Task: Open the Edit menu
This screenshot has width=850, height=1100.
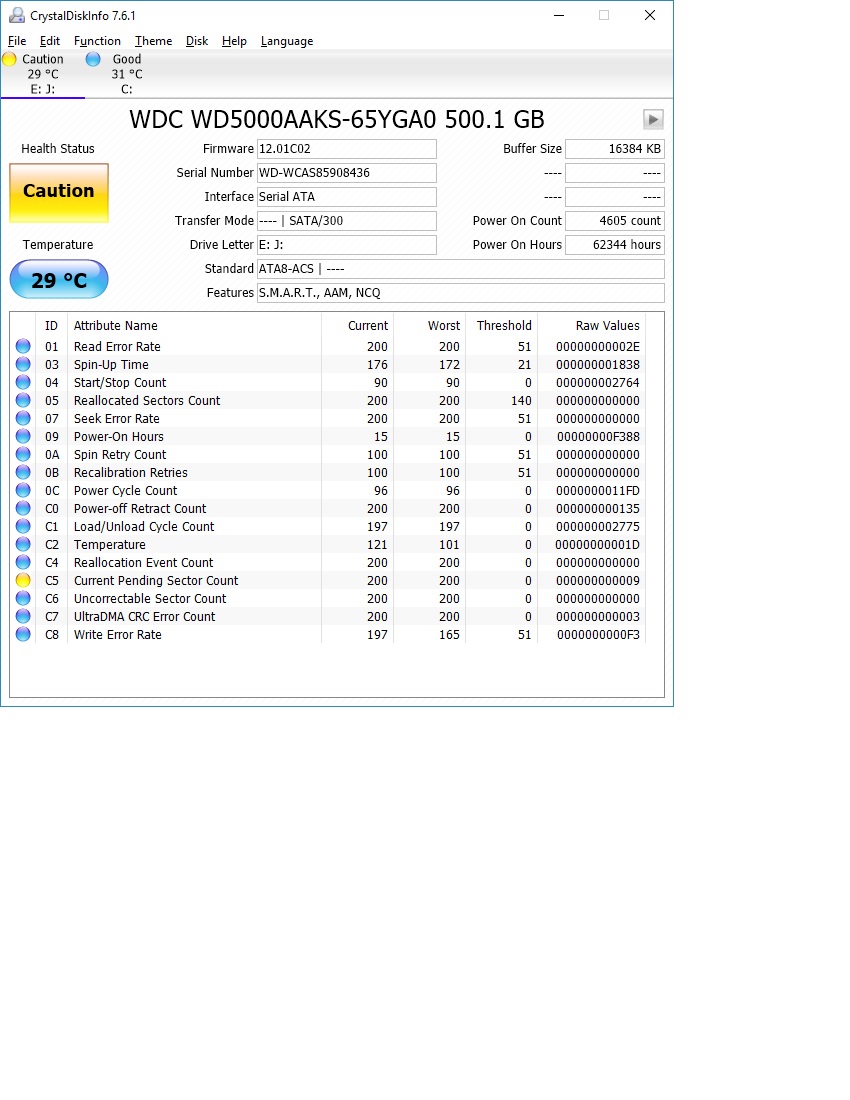Action: [x=50, y=41]
